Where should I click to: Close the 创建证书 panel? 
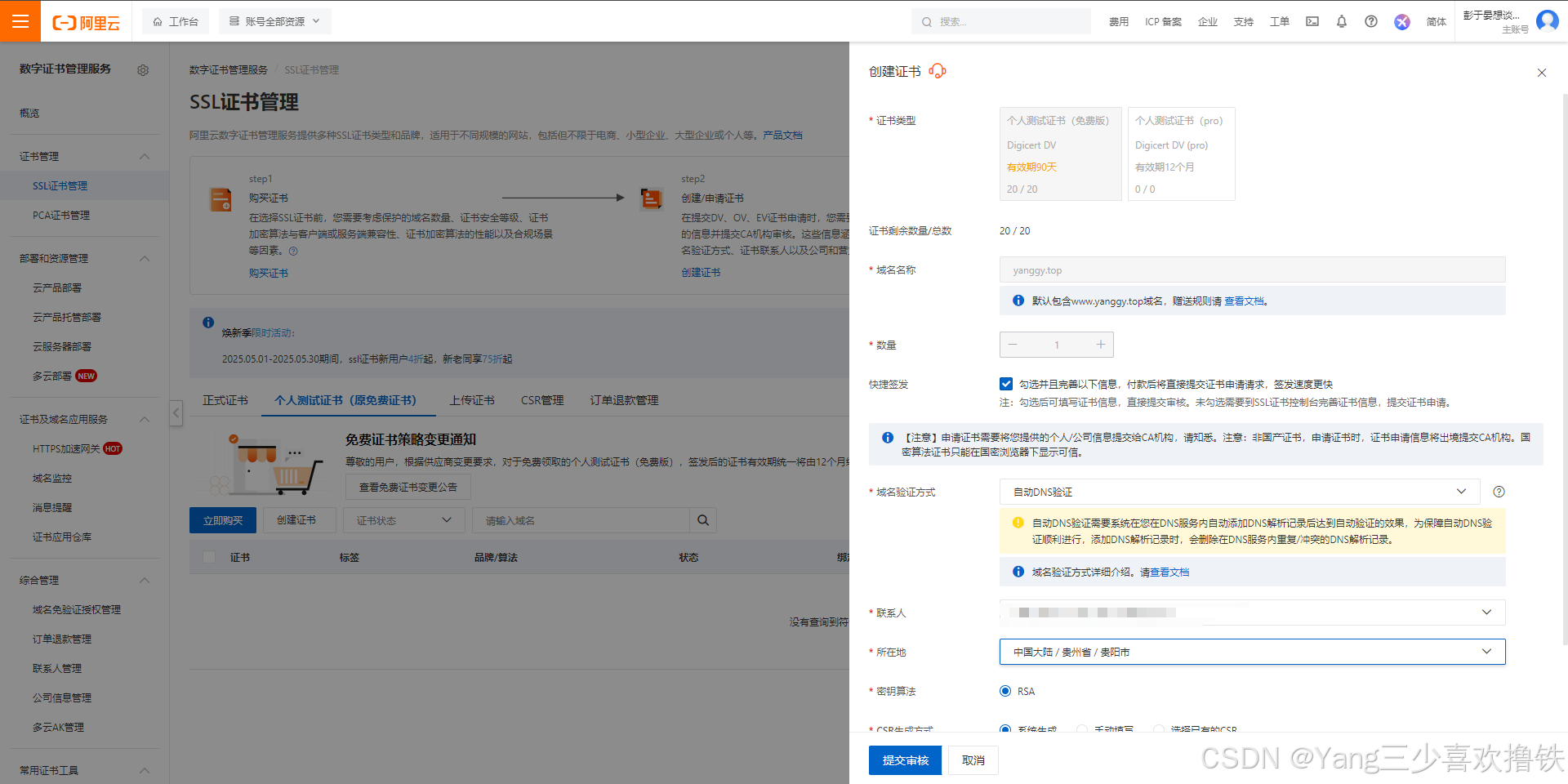coord(1542,73)
